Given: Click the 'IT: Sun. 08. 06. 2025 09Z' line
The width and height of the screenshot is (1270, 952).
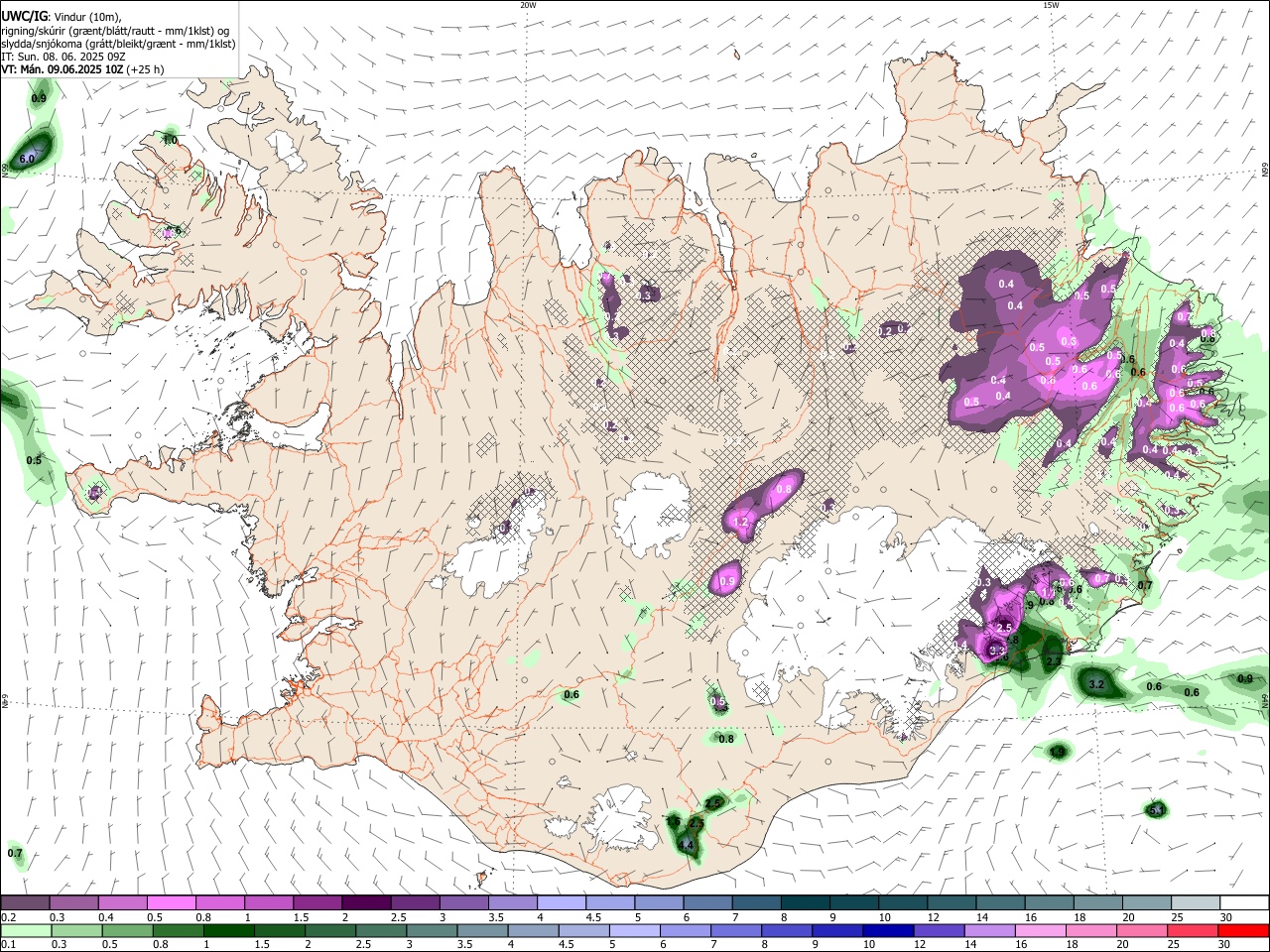Looking at the screenshot, I should tap(65, 57).
